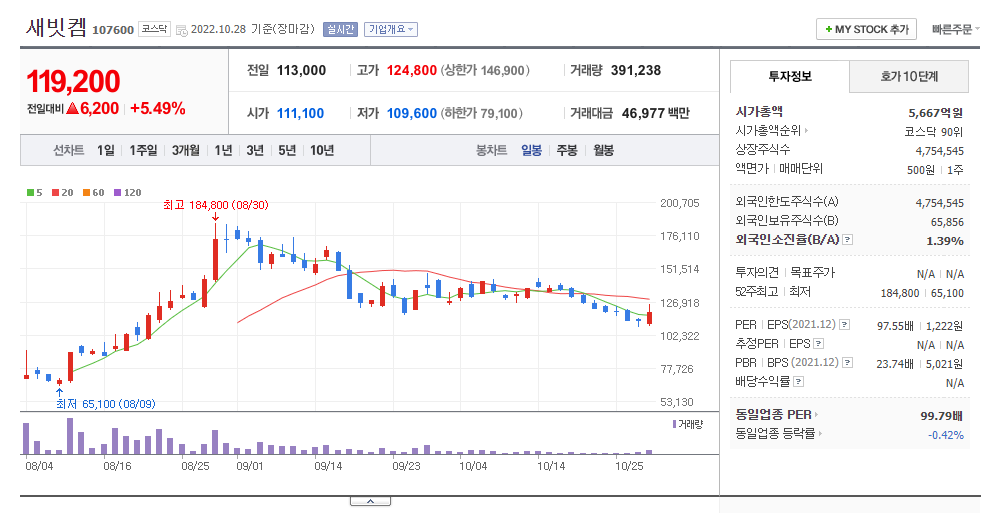Select the 5년 line chart period
The height and width of the screenshot is (513, 987).
point(287,150)
